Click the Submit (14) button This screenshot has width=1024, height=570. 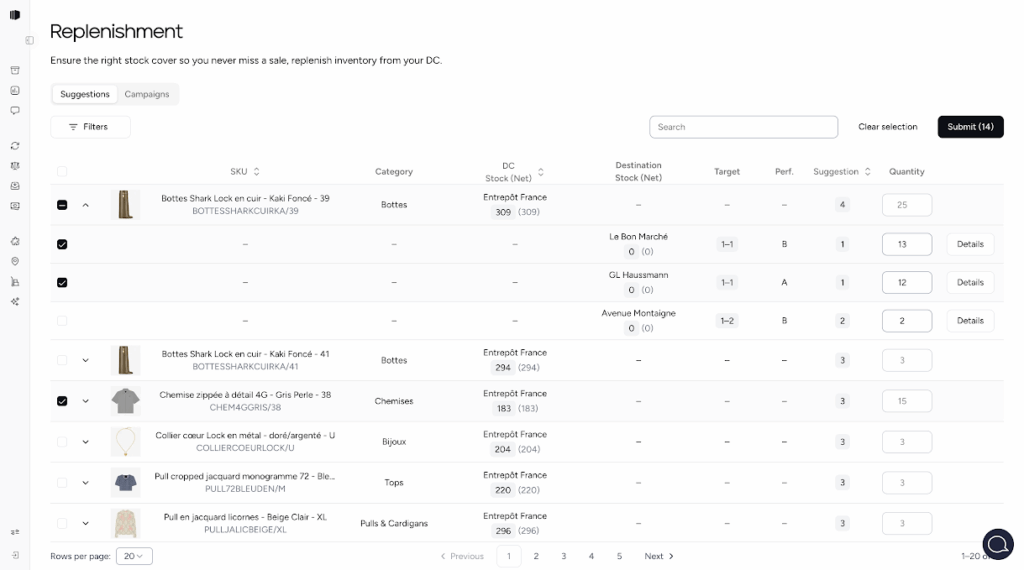(x=970, y=127)
